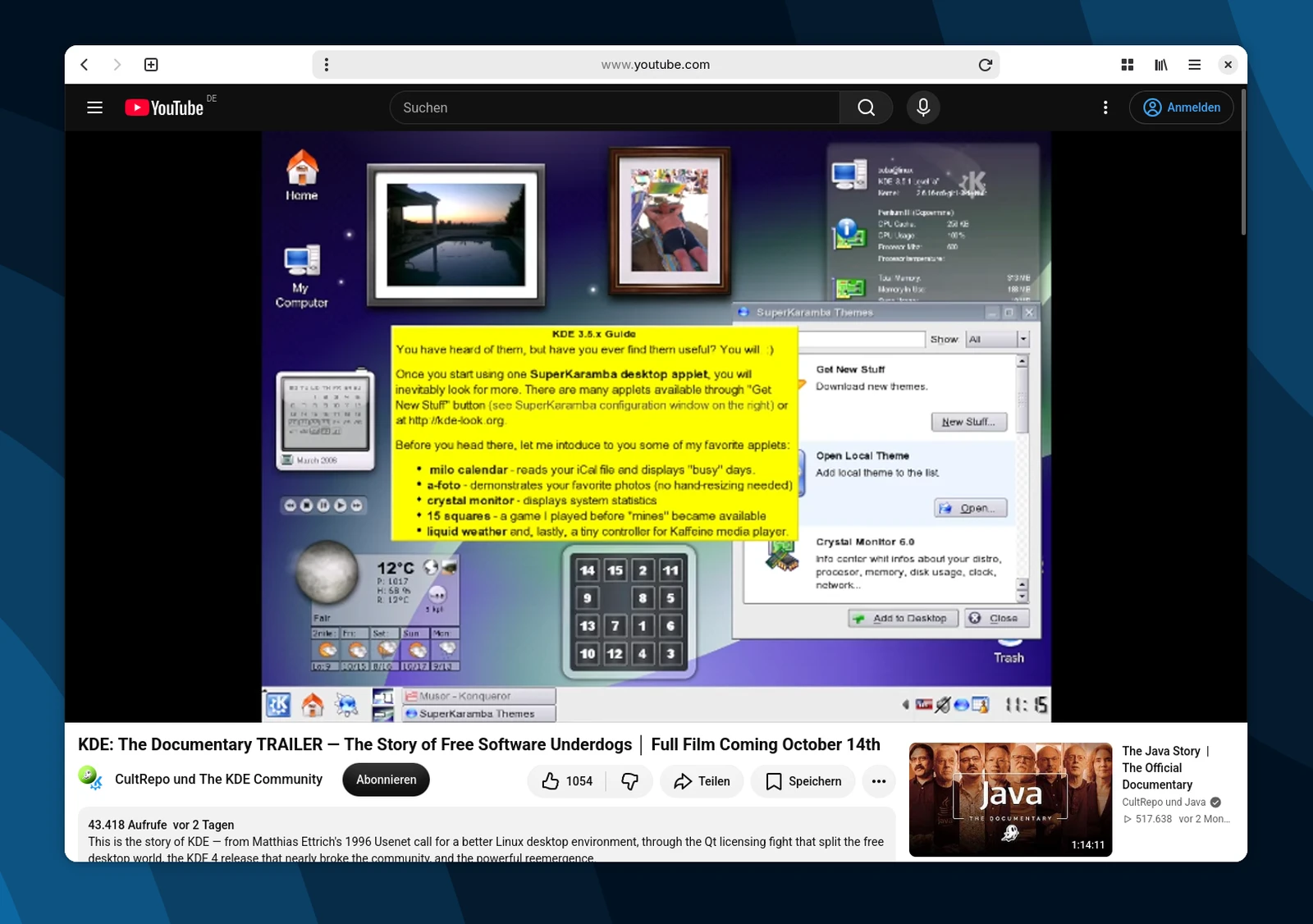Click the Suchen search field
The image size is (1313, 924).
coord(615,107)
